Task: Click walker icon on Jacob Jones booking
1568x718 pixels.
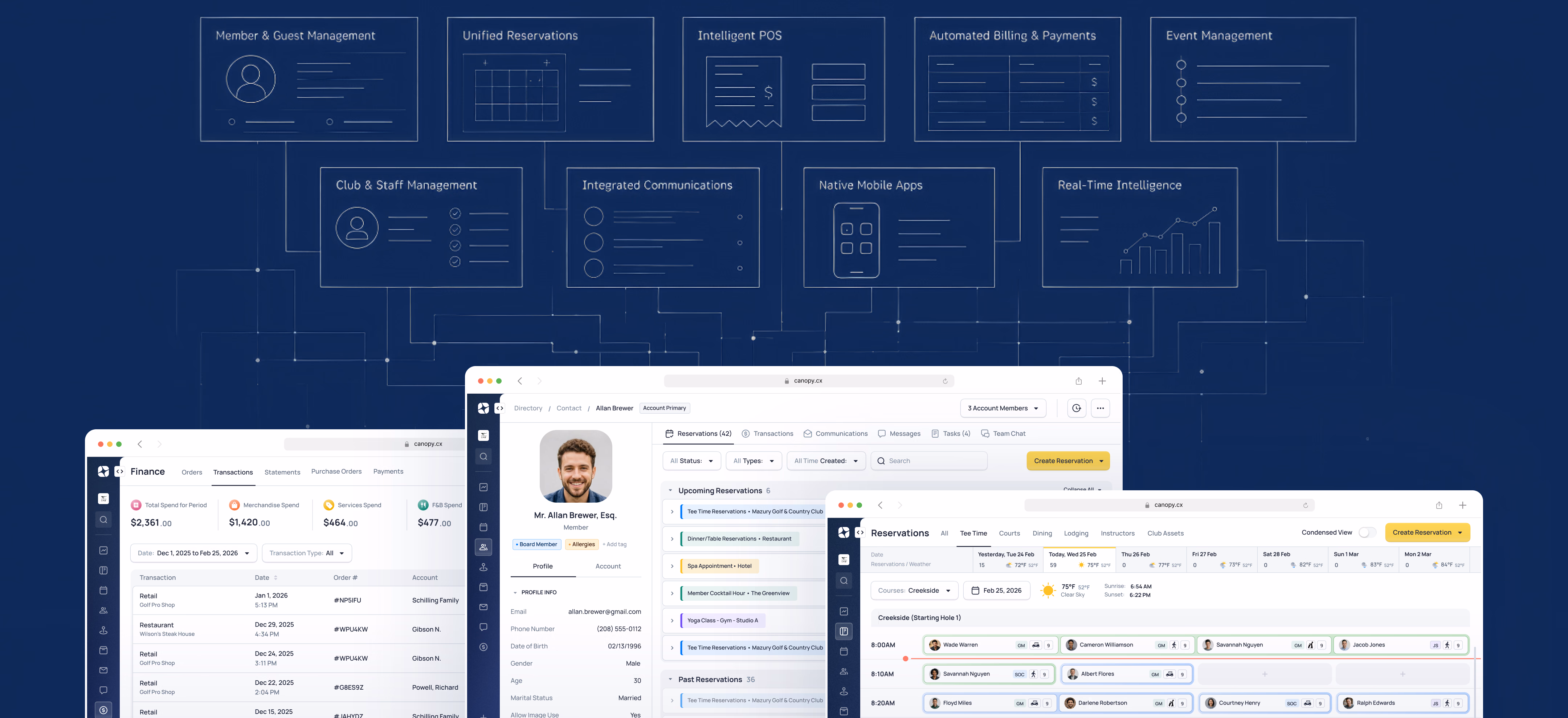Action: [1447, 645]
